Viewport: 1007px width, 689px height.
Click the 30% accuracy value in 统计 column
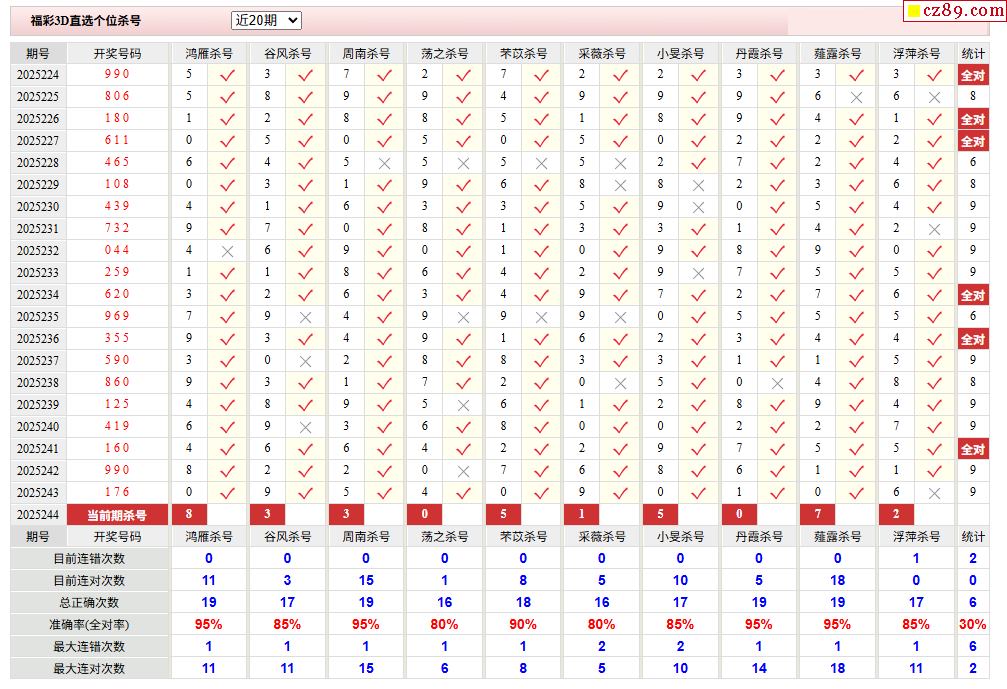pos(972,625)
